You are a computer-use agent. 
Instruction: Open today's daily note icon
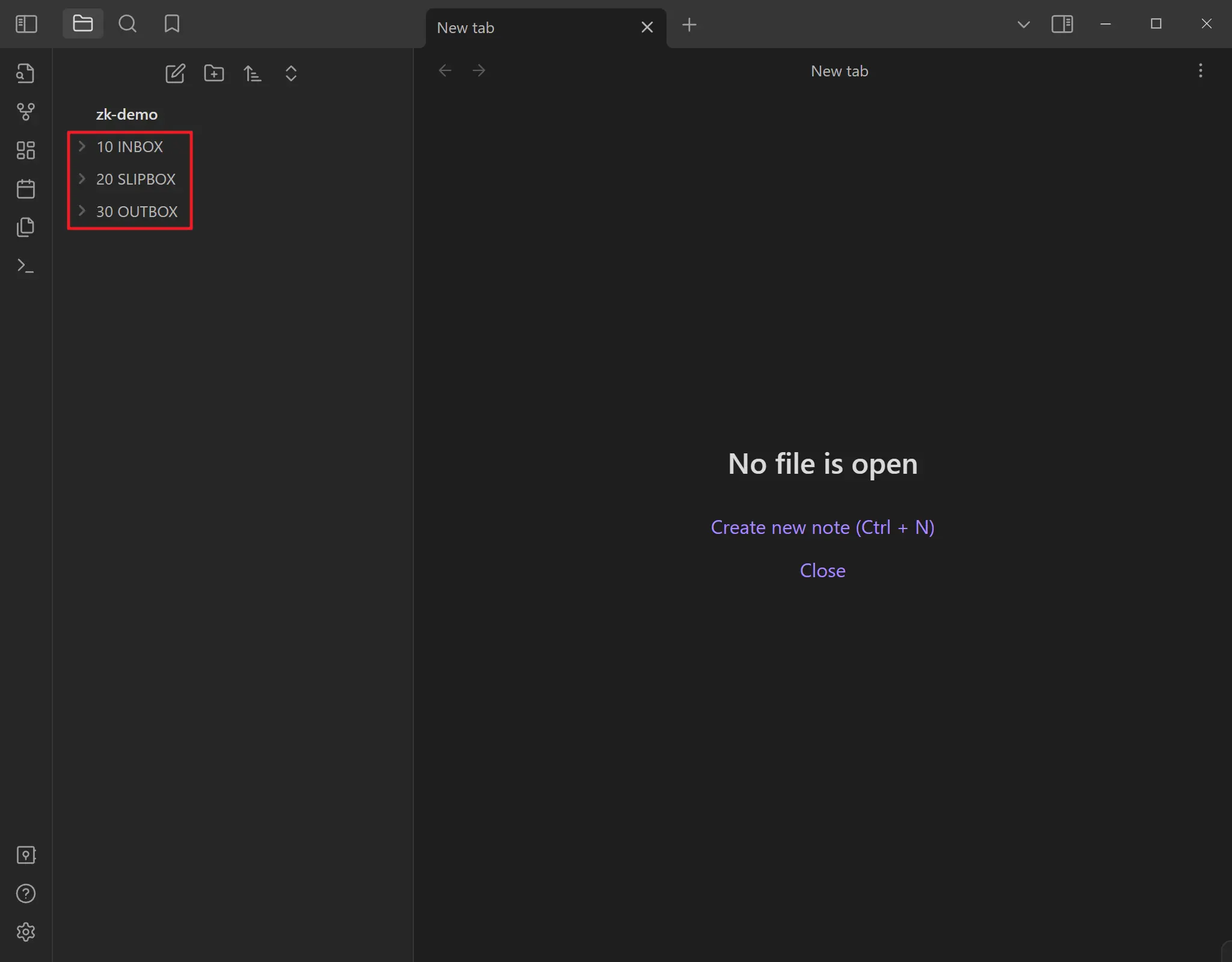coord(25,189)
